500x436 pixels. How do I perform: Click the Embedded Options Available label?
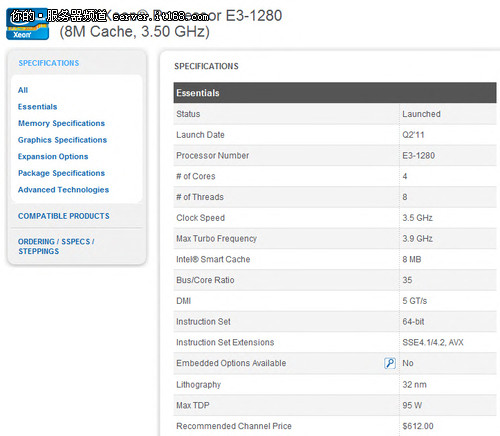[231, 363]
